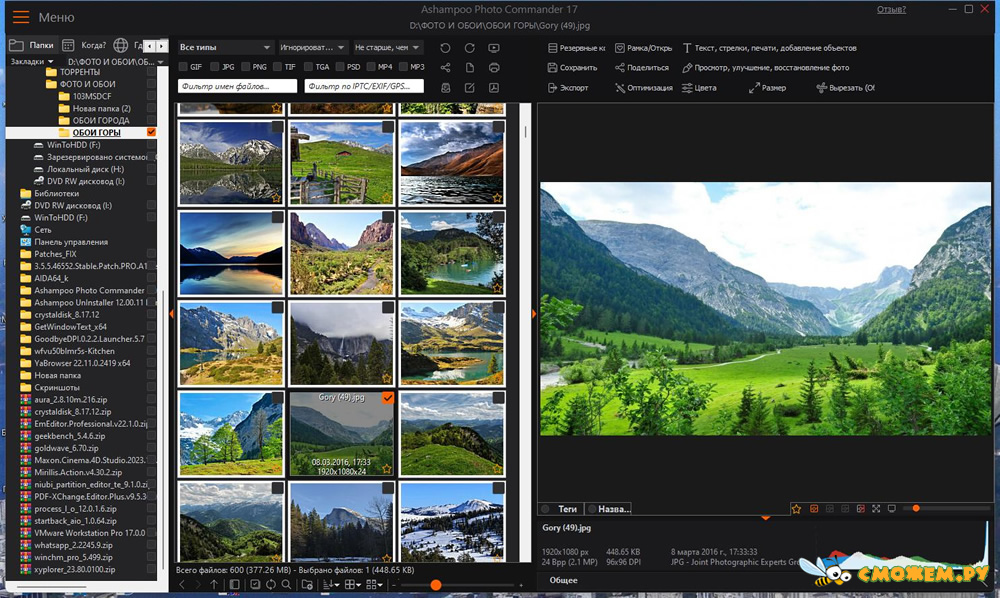The width and height of the screenshot is (1000, 598).
Task: Click Вырезать button
Action: coord(846,88)
